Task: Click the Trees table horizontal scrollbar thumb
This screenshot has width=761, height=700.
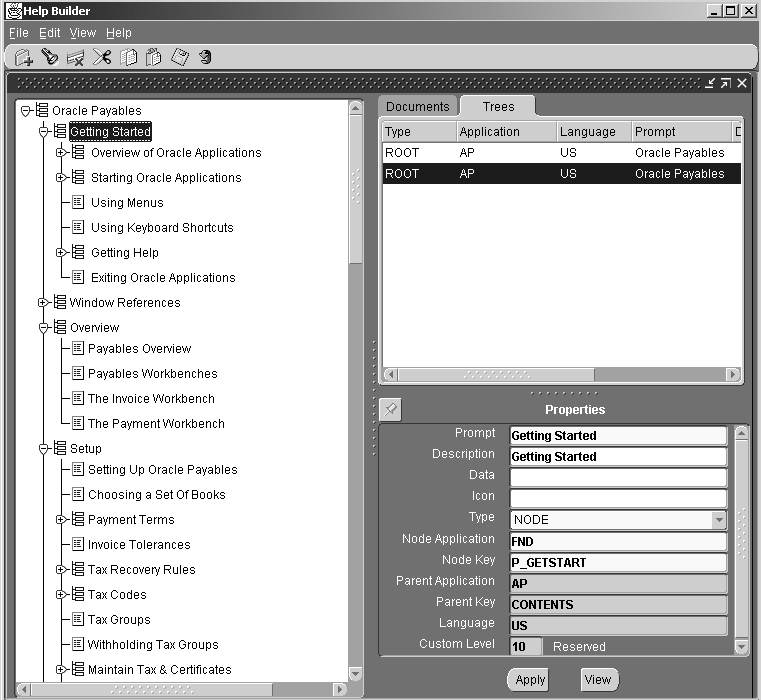Action: click(x=496, y=375)
